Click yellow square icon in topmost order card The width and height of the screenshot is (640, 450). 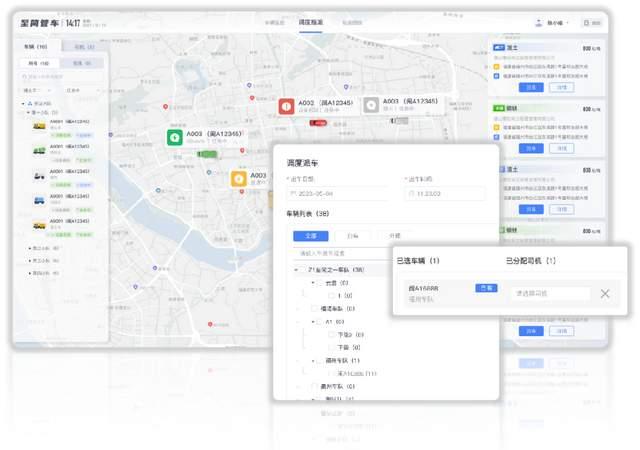click(497, 67)
